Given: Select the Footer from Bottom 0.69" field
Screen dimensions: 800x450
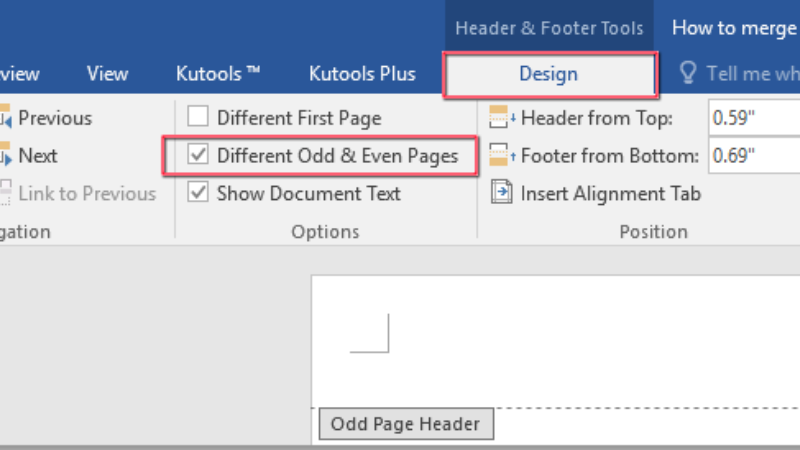Looking at the screenshot, I should coord(752,156).
